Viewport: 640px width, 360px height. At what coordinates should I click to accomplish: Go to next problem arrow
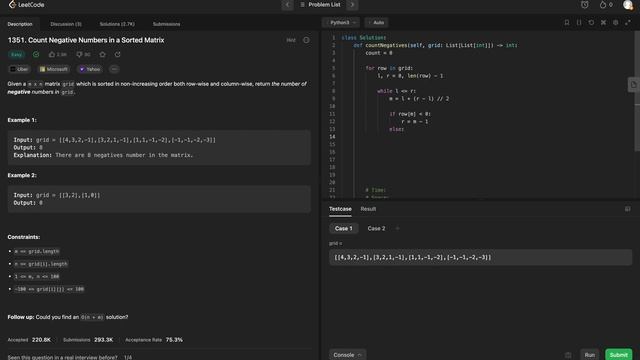pos(352,5)
